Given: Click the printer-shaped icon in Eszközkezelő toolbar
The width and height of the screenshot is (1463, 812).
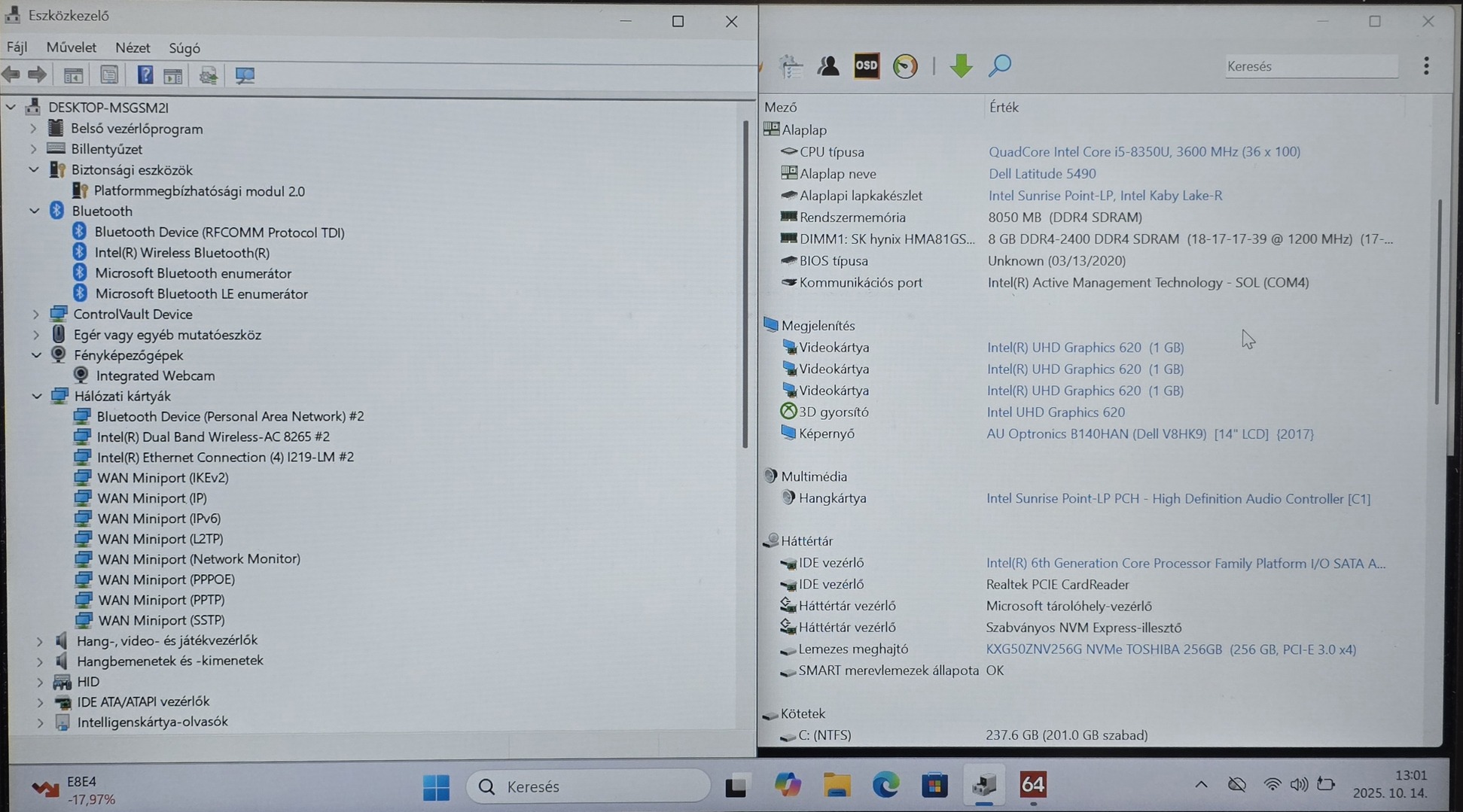Looking at the screenshot, I should 209,75.
